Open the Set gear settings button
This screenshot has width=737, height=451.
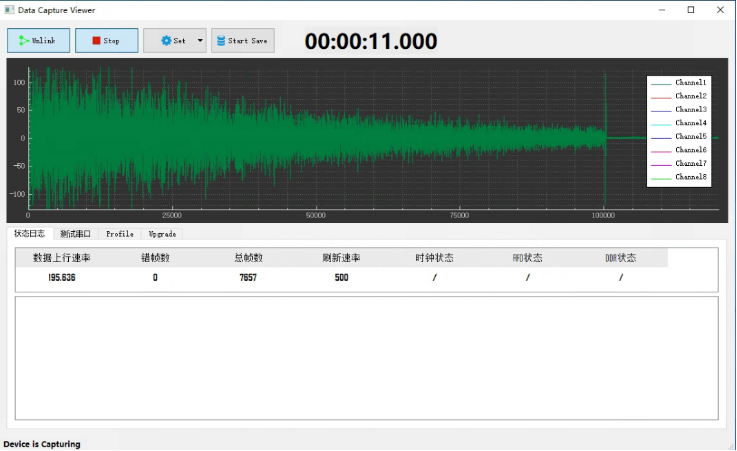(169, 41)
